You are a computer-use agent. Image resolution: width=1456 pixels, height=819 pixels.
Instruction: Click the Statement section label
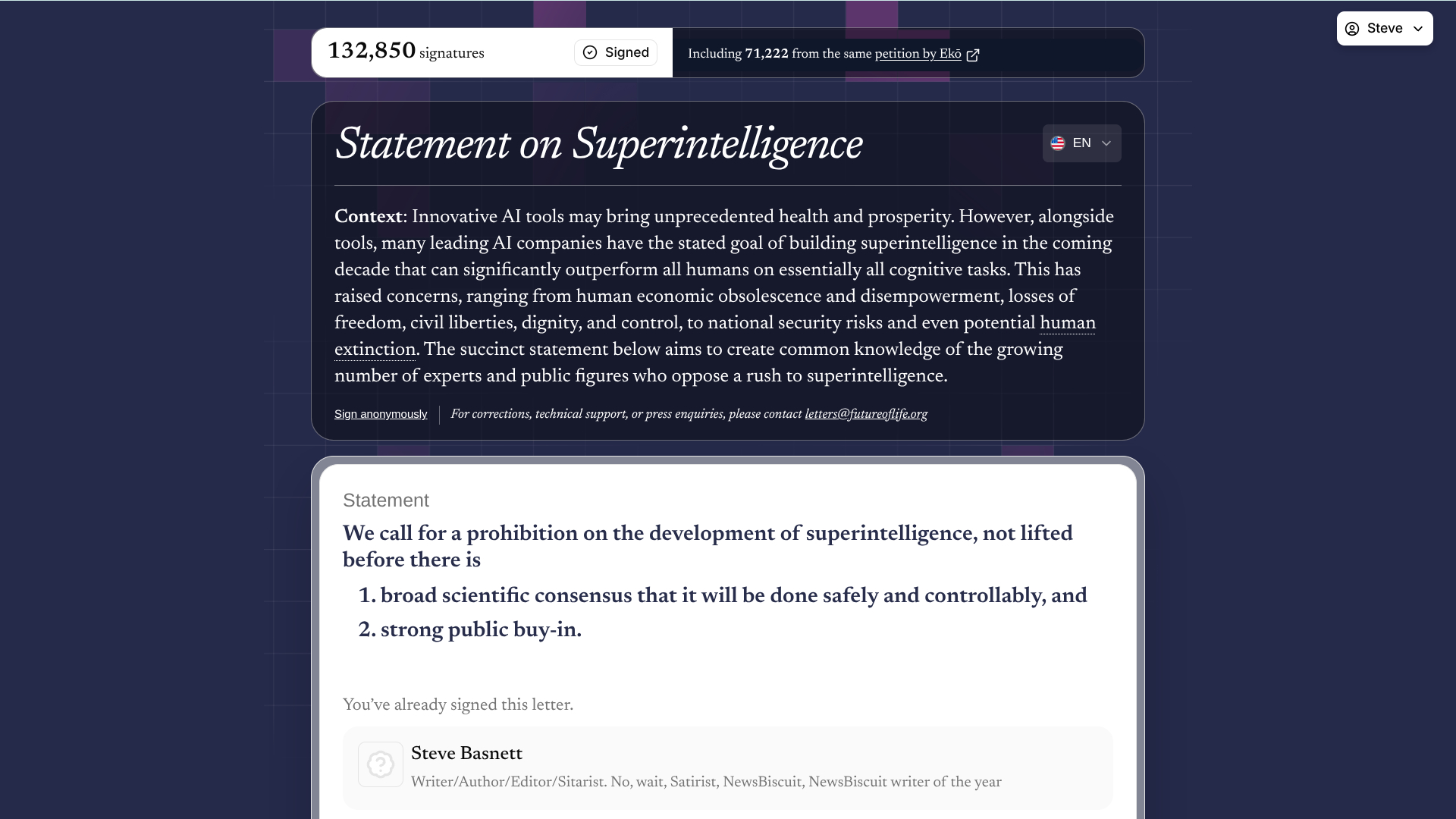tap(386, 500)
